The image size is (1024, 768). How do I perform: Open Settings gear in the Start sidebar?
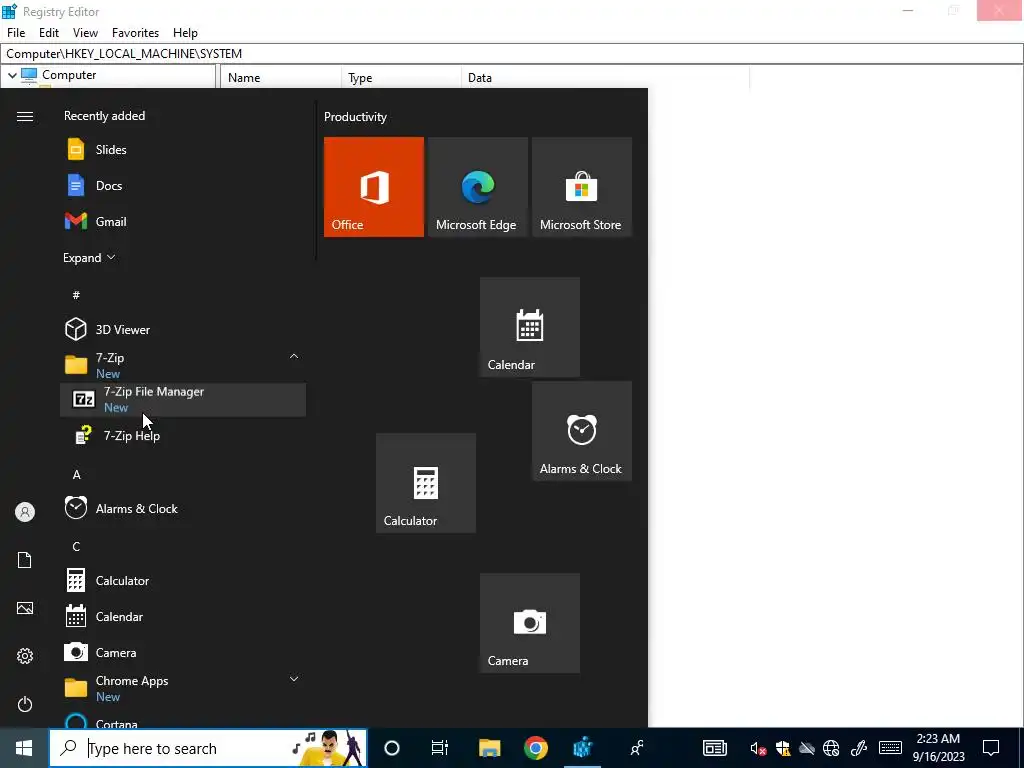(25, 656)
